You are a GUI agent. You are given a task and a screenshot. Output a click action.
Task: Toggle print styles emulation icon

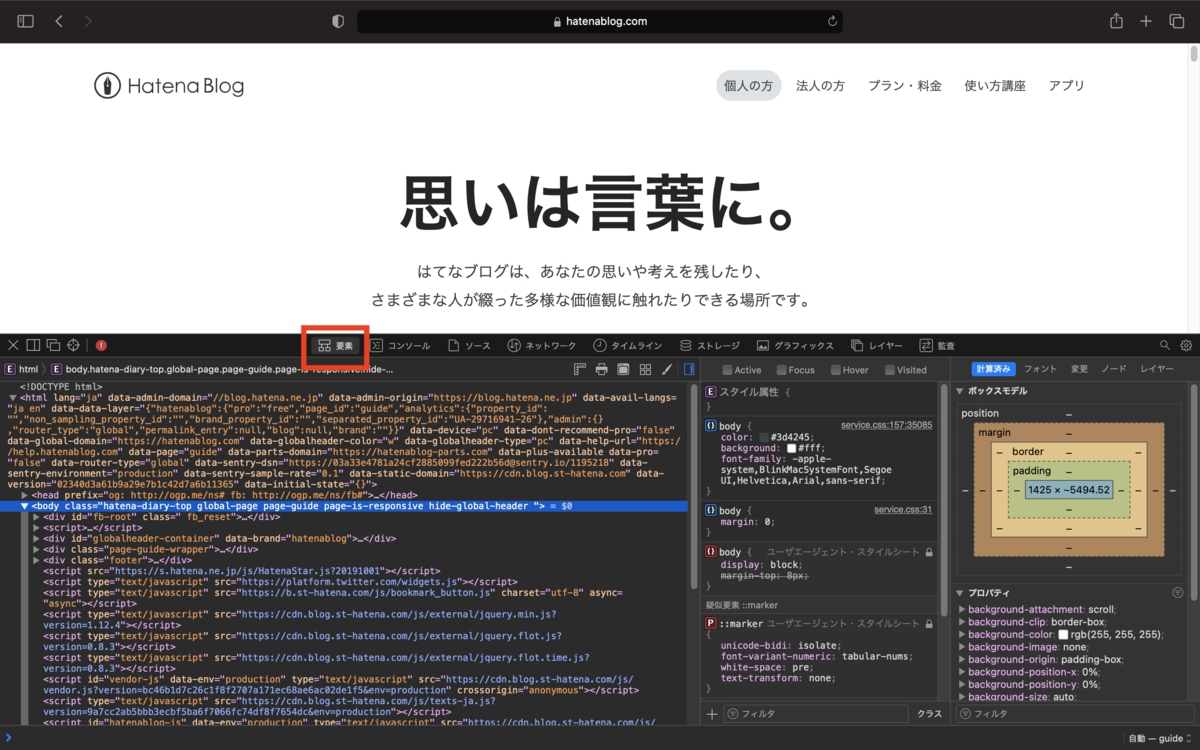pyautogui.click(x=601, y=368)
